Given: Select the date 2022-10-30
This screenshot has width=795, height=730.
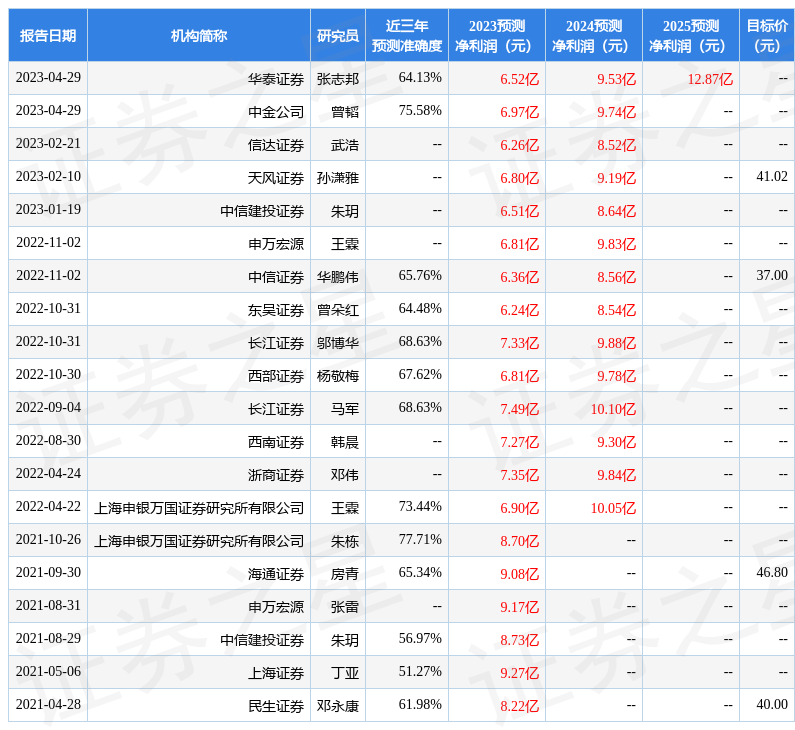Looking at the screenshot, I should pyautogui.click(x=48, y=374).
